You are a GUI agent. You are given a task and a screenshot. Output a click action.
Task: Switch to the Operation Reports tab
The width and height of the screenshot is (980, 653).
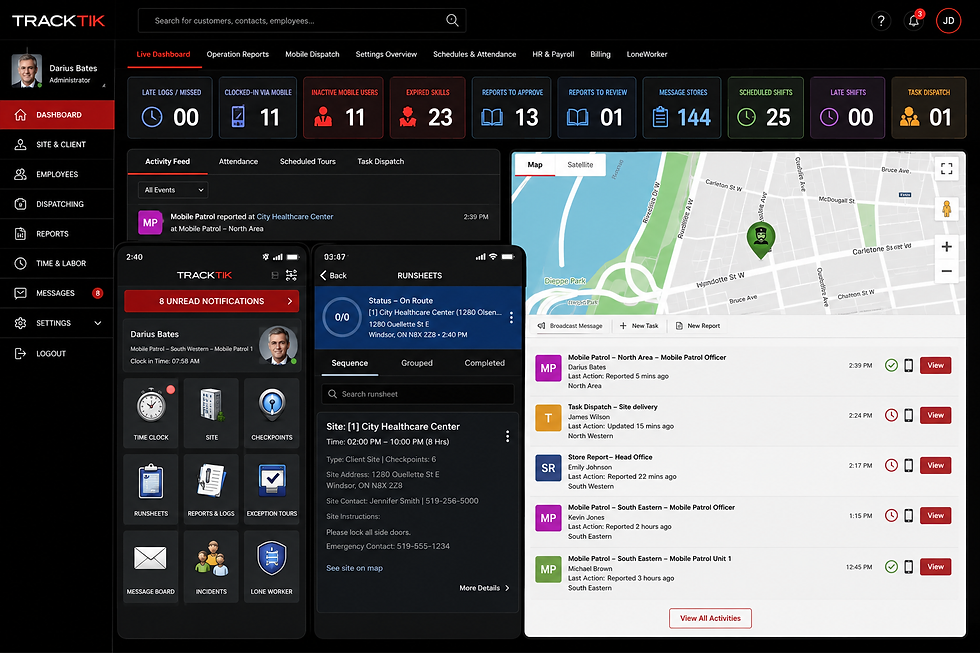[238, 54]
